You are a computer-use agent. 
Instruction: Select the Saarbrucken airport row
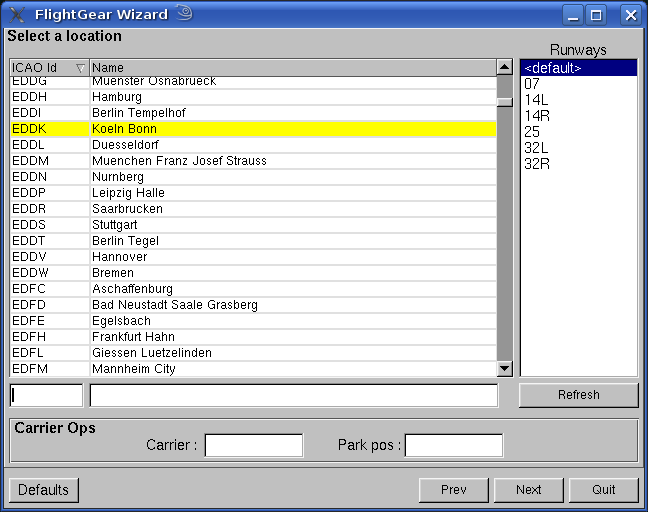[x=253, y=209]
